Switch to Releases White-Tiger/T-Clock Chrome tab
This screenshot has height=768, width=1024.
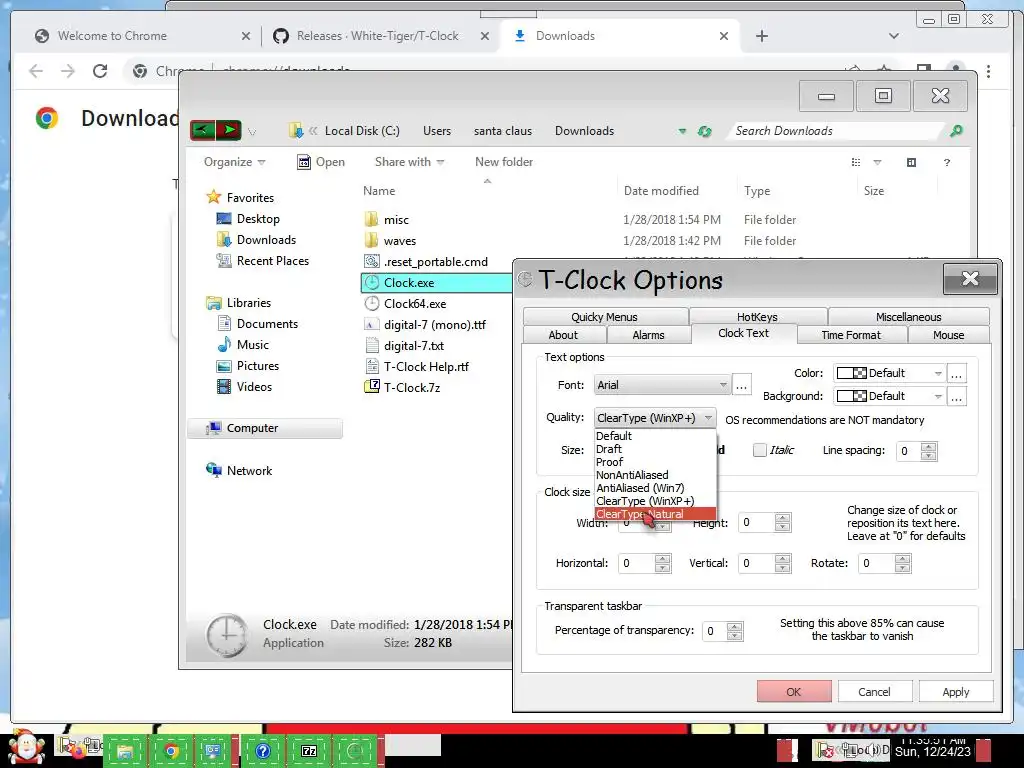(377, 36)
